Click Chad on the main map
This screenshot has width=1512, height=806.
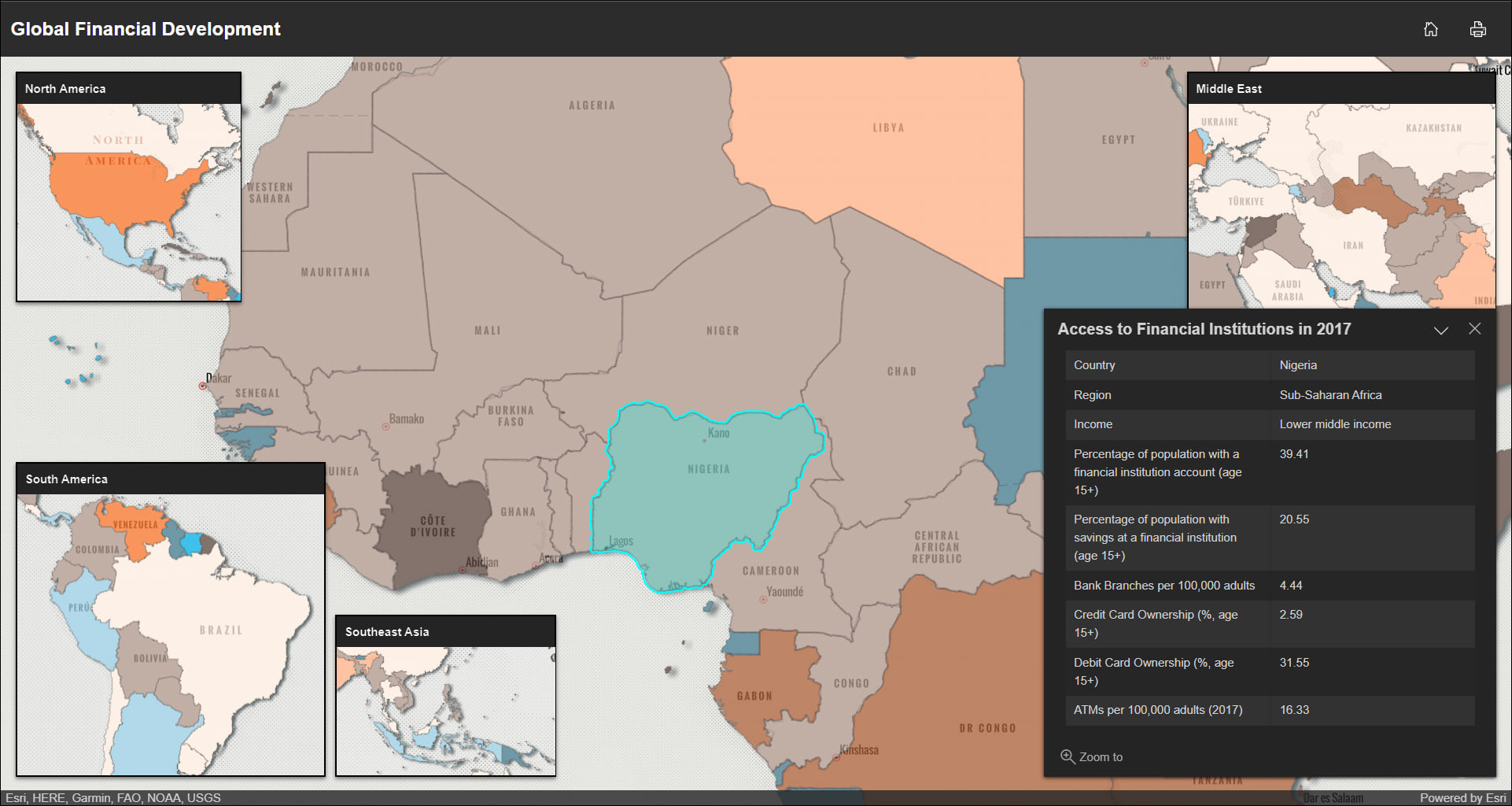tap(903, 370)
